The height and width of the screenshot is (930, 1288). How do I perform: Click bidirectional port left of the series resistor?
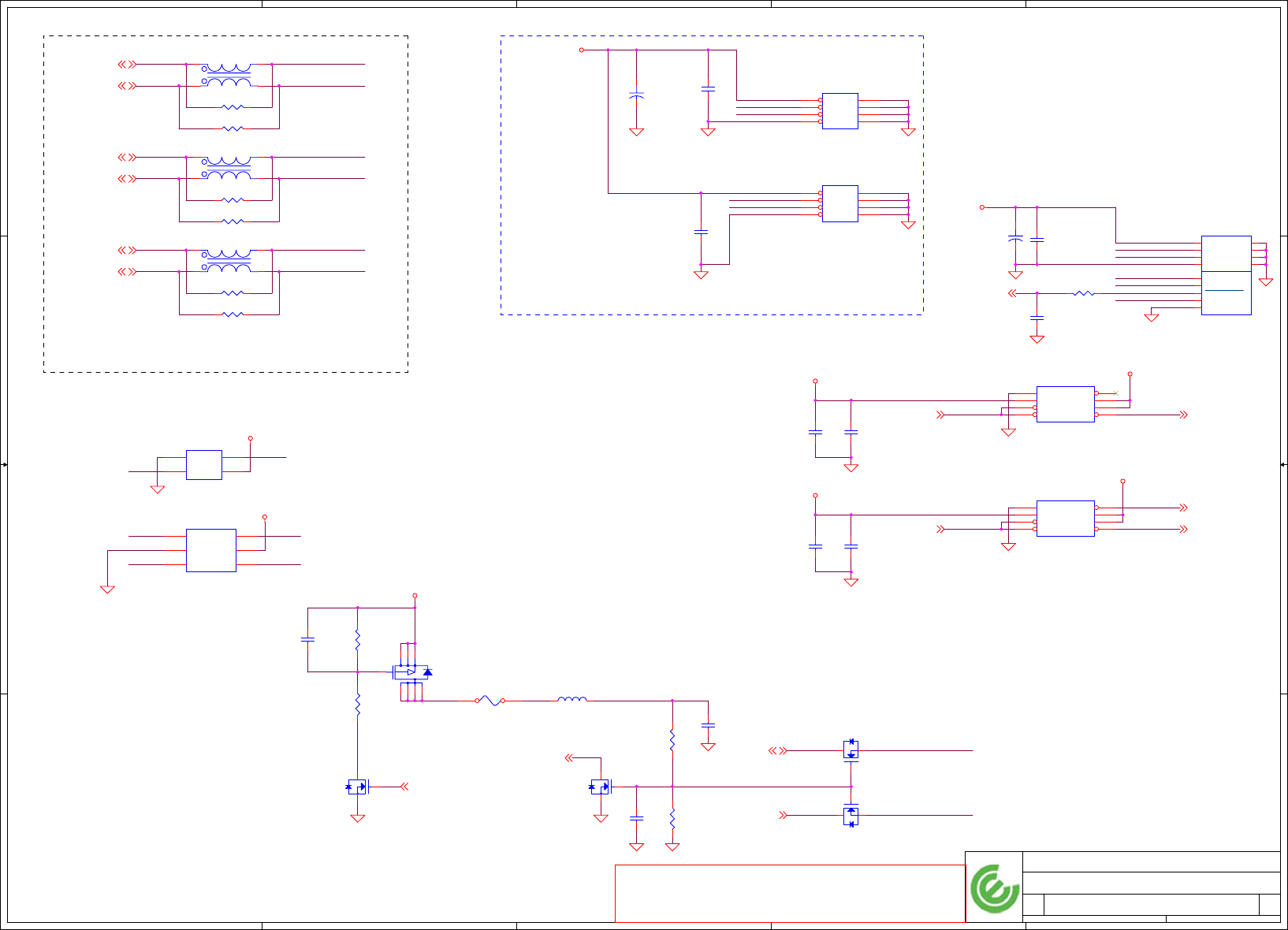coord(1013,293)
